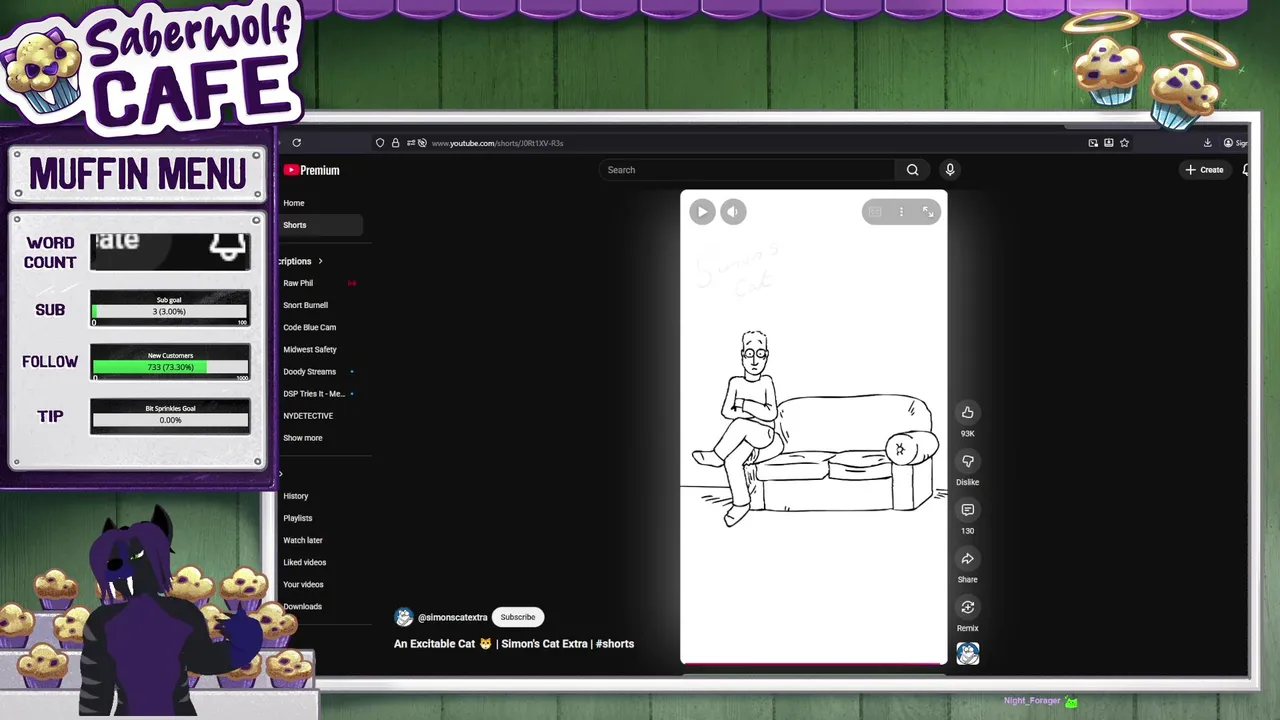Play the Shorts video
Screen dimensions: 1280x720
[x=702, y=211]
